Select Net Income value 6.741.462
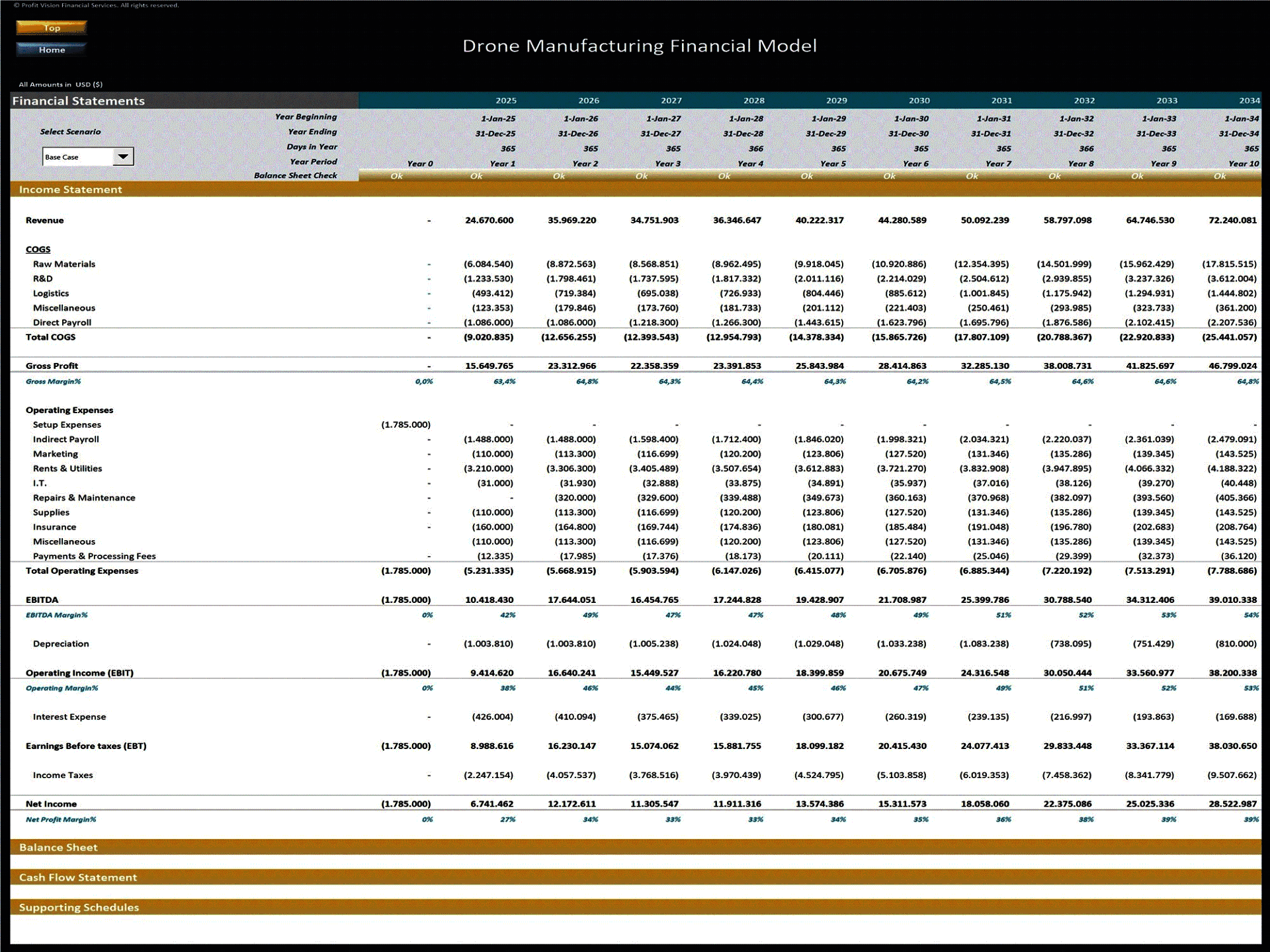The height and width of the screenshot is (952, 1270). point(492,804)
